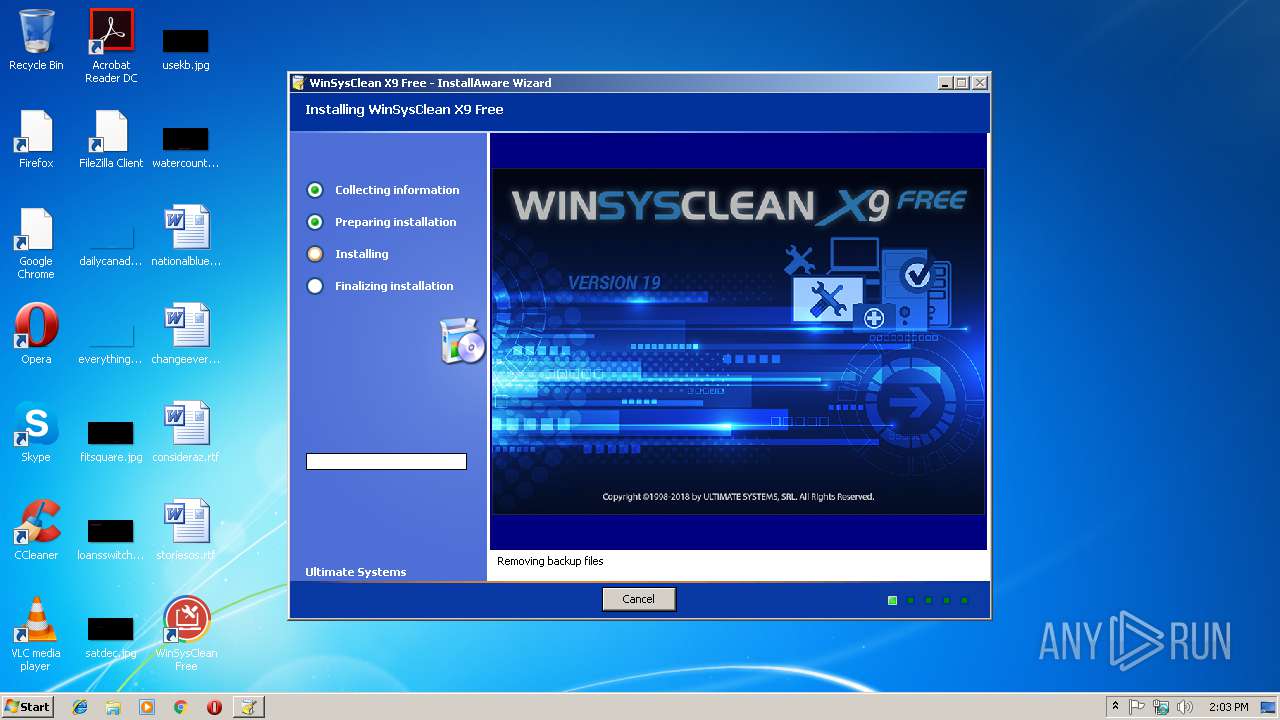Open Opera from the taskbar
The height and width of the screenshot is (720, 1280).
click(214, 707)
